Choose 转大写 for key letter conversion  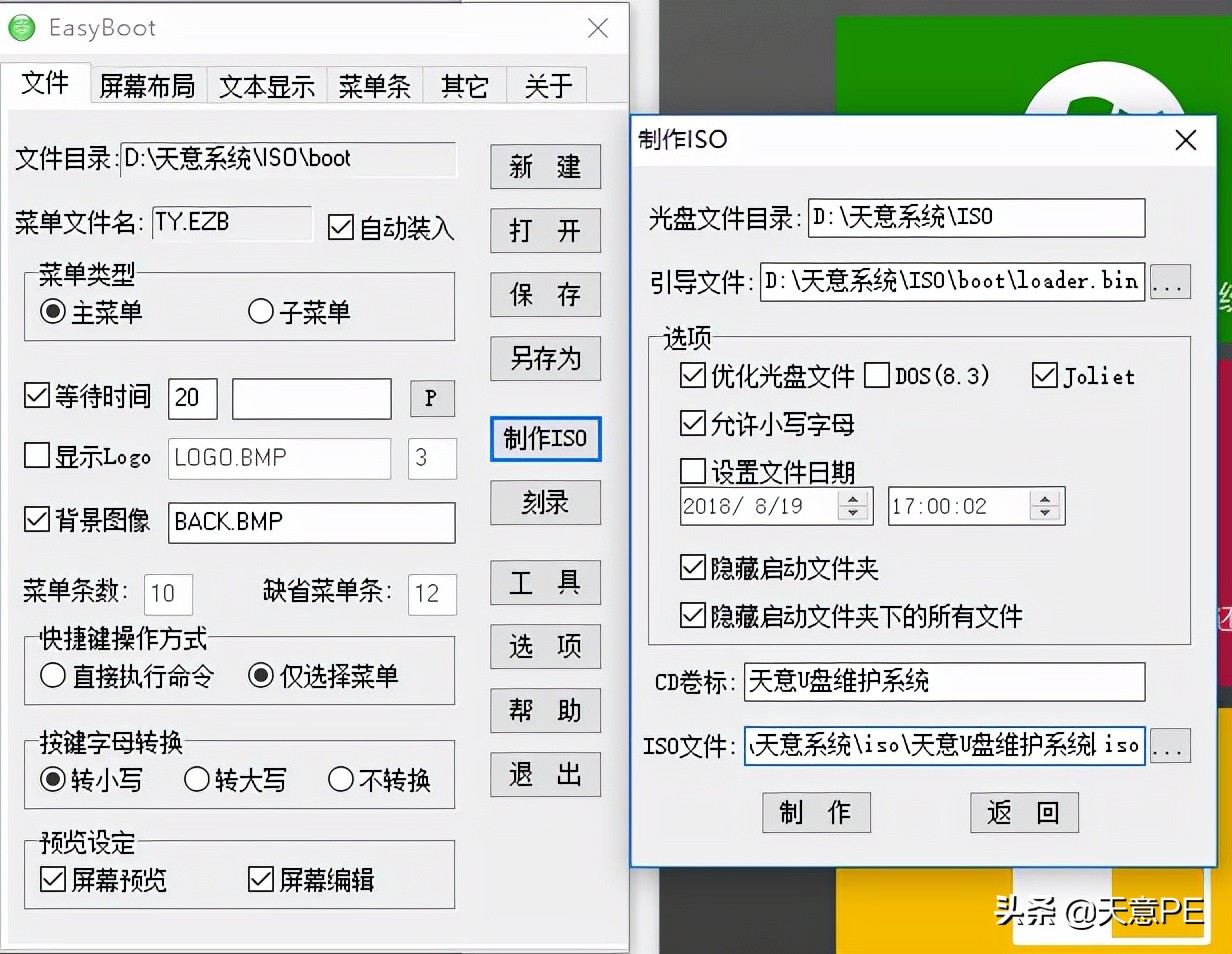(196, 780)
